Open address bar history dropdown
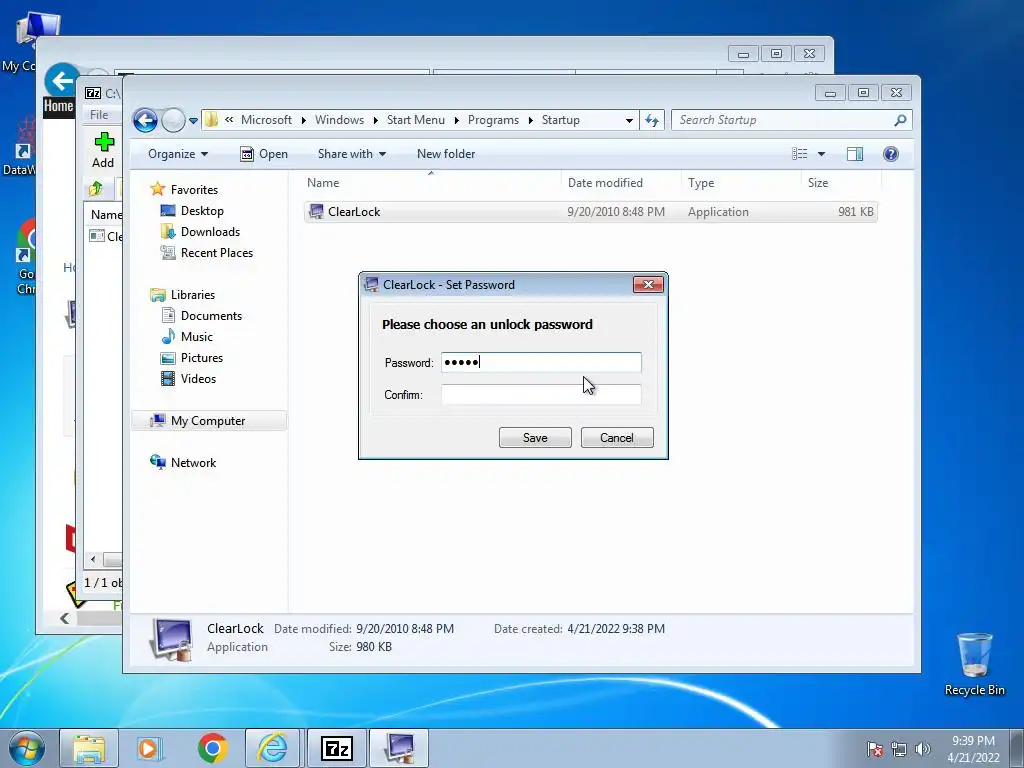The width and height of the screenshot is (1024, 768). tap(629, 120)
